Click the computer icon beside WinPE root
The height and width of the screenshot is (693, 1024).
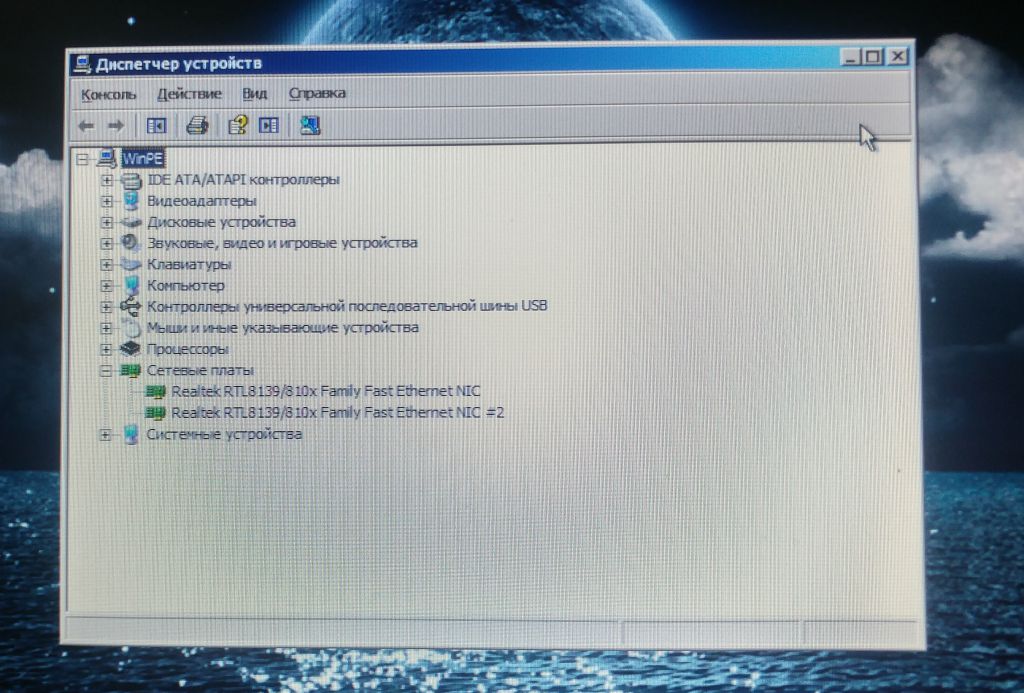coord(106,158)
